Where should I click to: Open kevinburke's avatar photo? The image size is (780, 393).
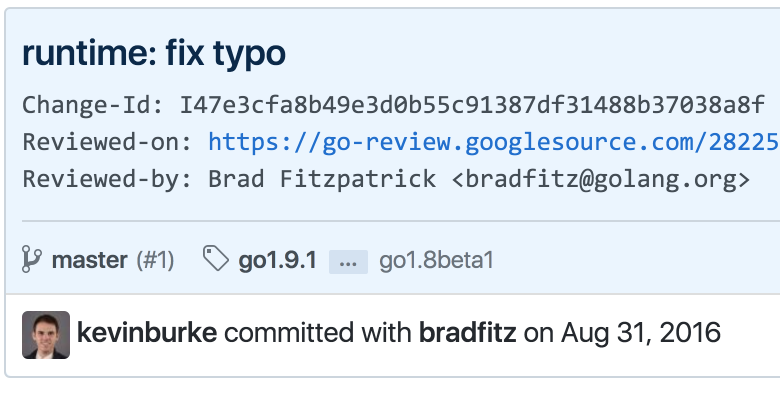pos(46,335)
